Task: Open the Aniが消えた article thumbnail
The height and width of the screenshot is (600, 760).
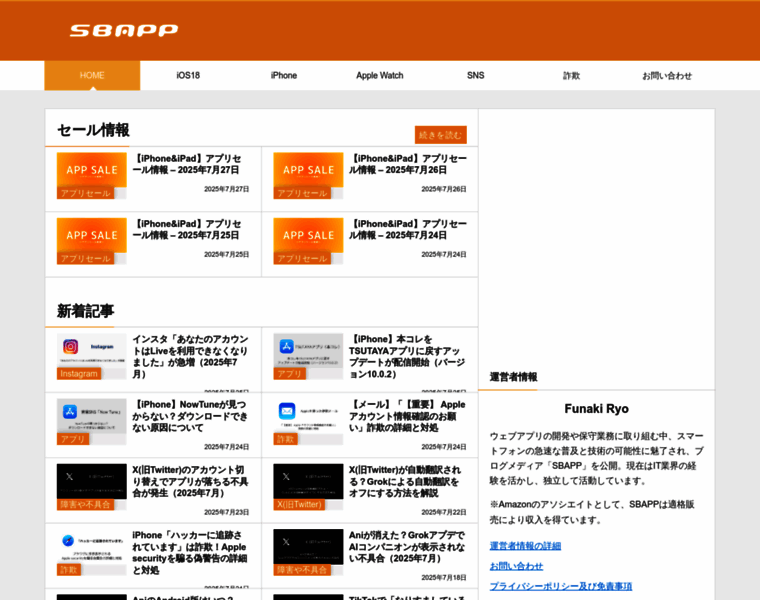Action: click(x=308, y=547)
